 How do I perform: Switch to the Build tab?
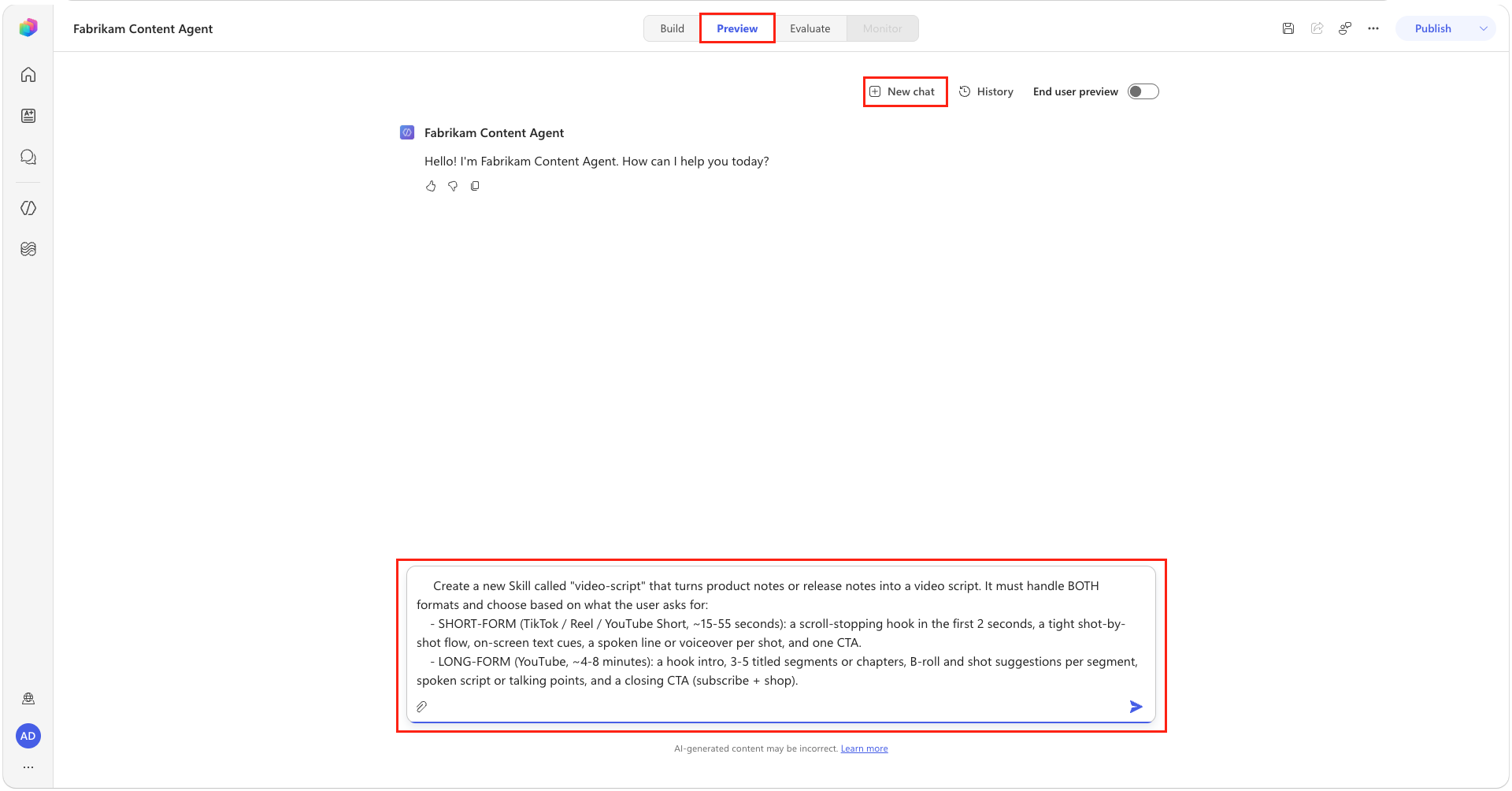tap(672, 28)
